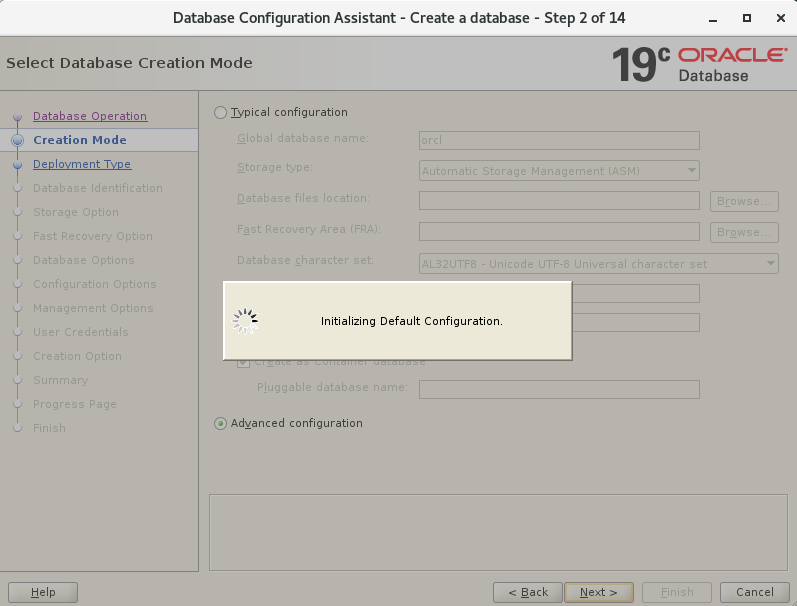Image resolution: width=797 pixels, height=606 pixels.
Task: Click the Pluggable database name field
Action: click(x=559, y=389)
